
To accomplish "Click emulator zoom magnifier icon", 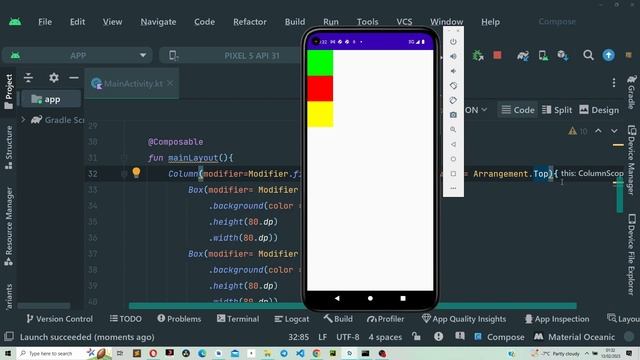I will point(453,130).
